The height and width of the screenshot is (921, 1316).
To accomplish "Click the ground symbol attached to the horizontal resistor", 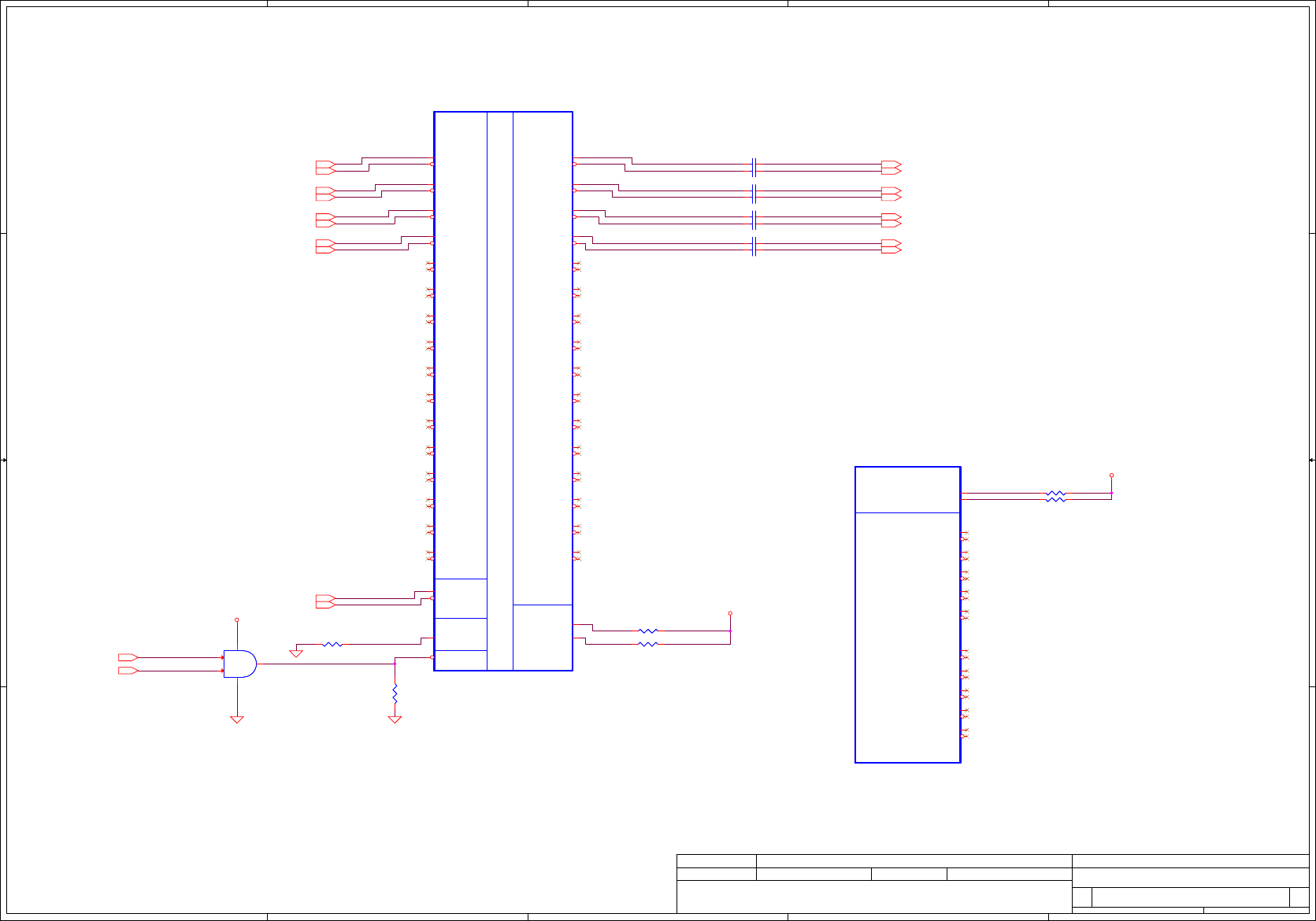I will 296,653.
